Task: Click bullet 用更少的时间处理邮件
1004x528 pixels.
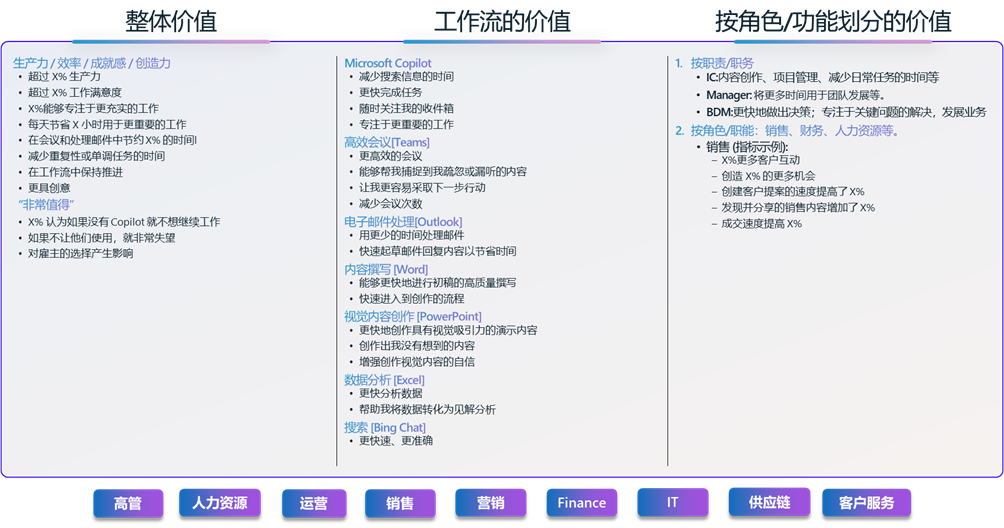Action: 411,236
